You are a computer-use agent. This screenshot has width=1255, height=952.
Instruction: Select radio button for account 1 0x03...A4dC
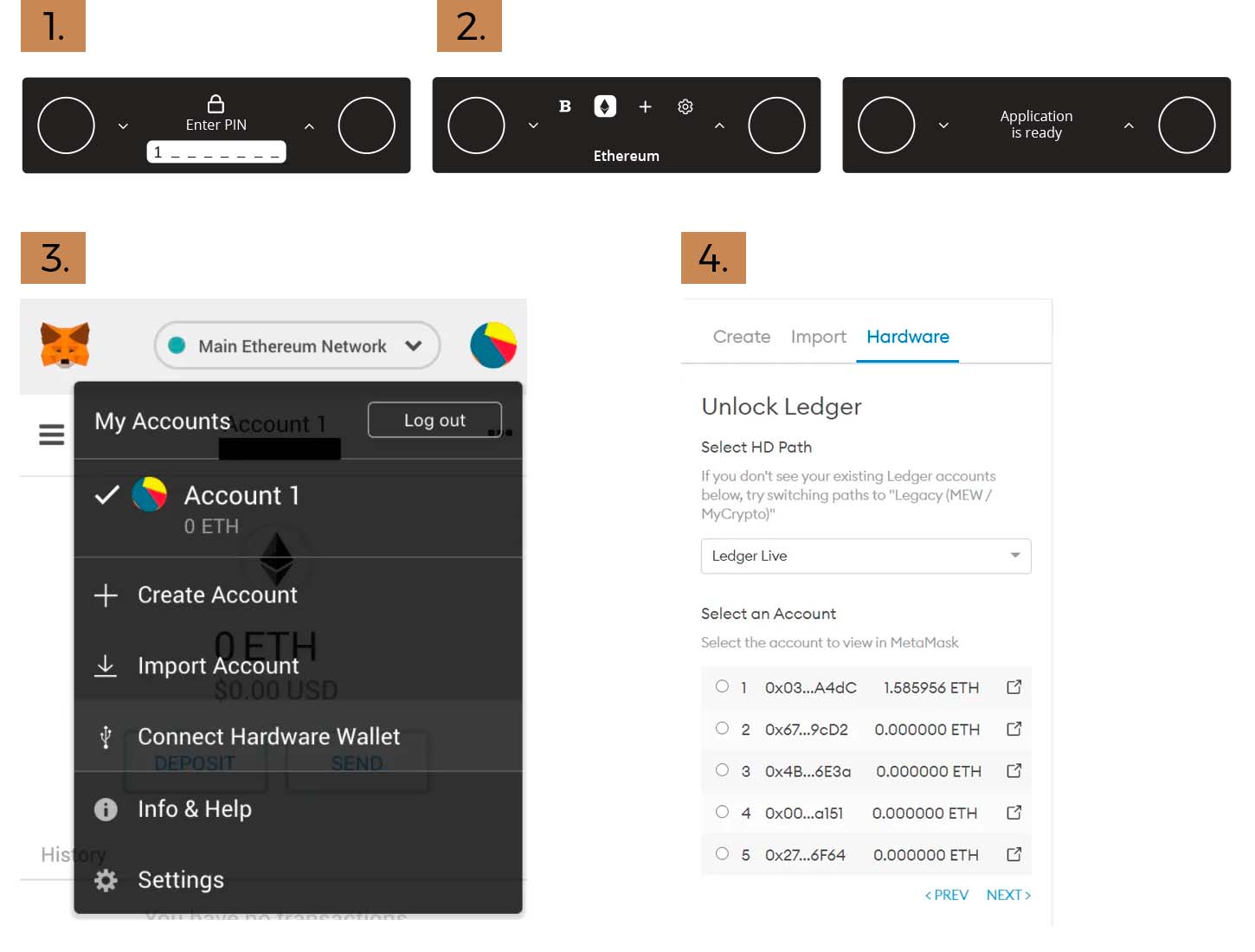point(722,686)
